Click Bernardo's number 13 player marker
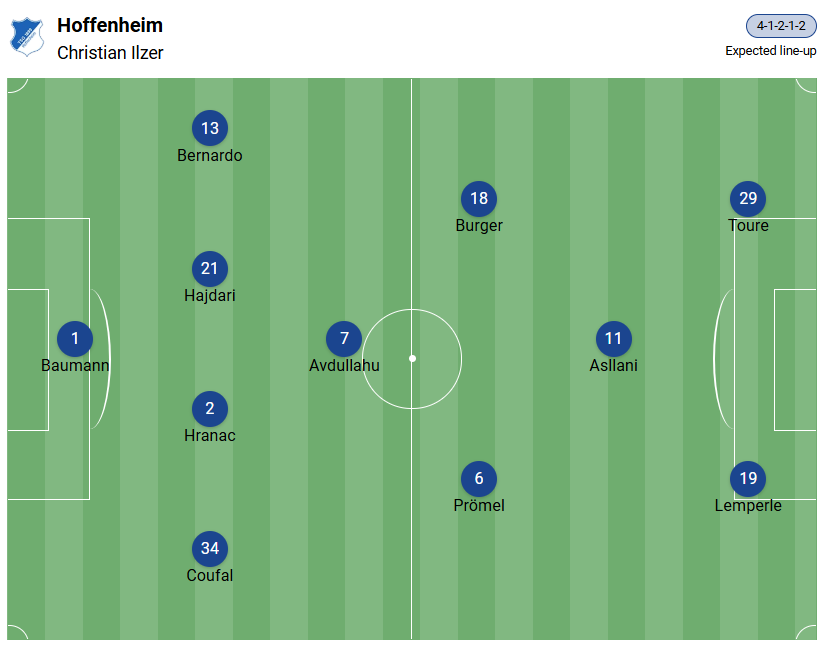The width and height of the screenshot is (822, 645). pyautogui.click(x=210, y=128)
